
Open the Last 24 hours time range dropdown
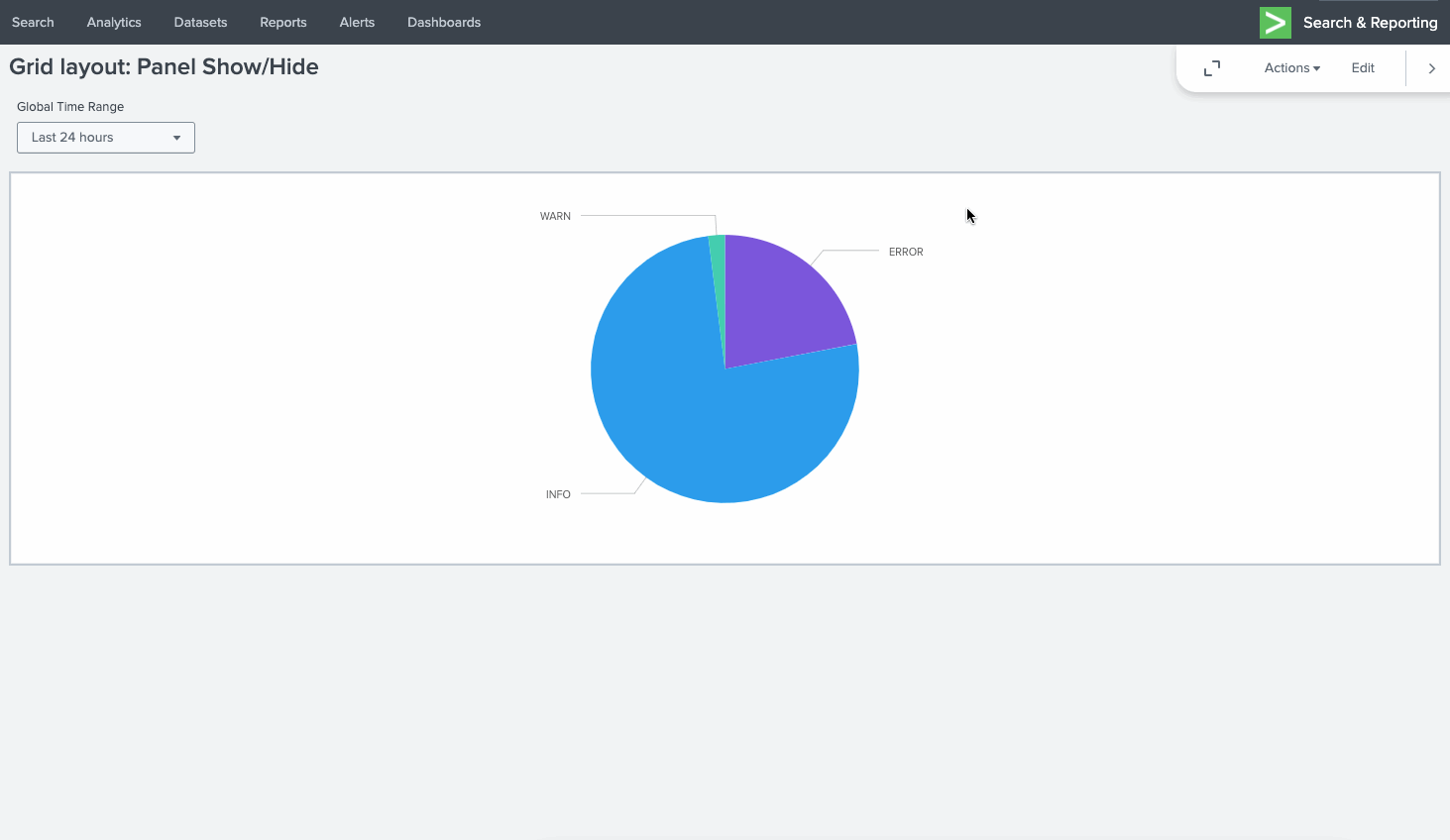click(x=106, y=138)
